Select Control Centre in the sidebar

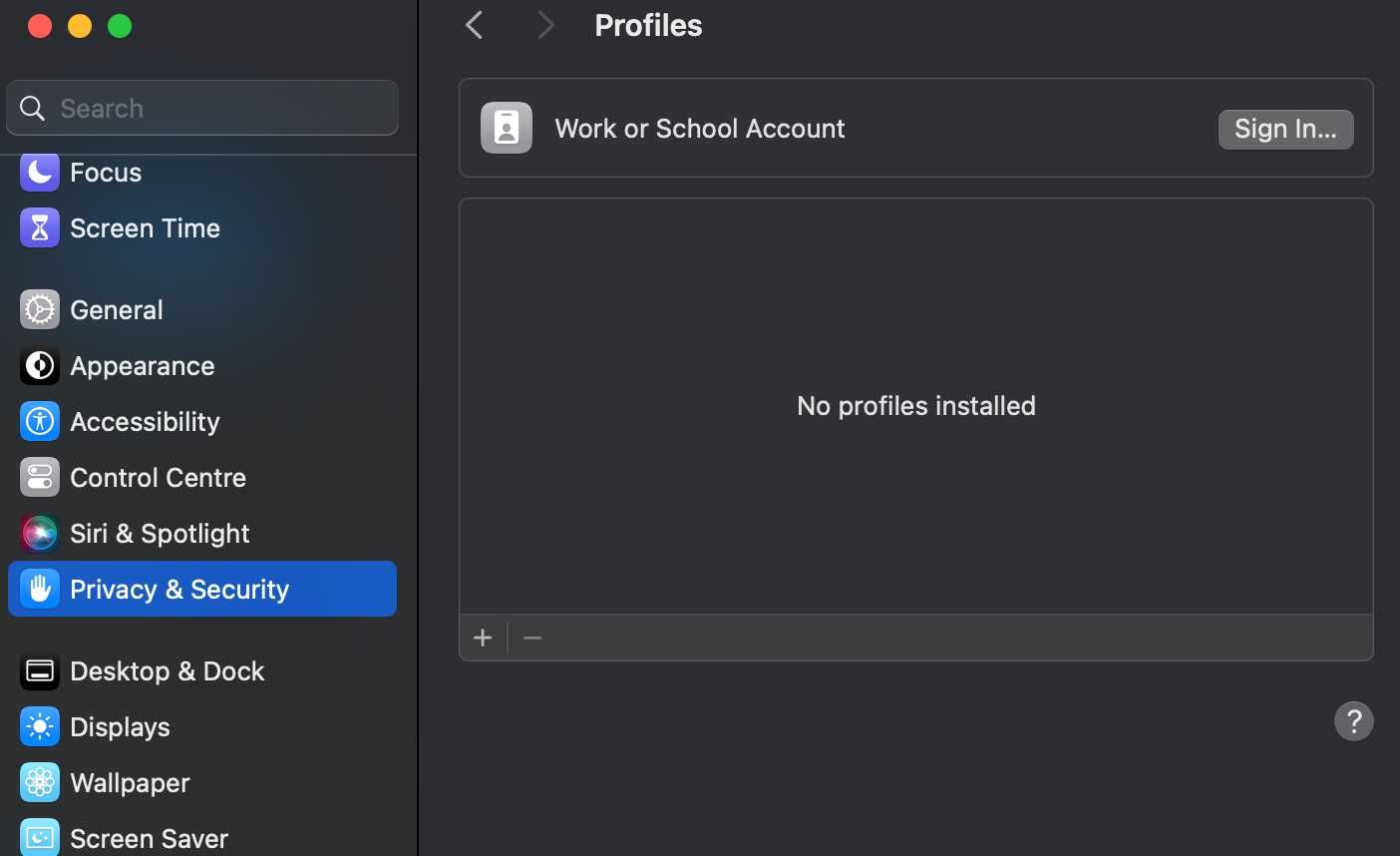pyautogui.click(x=202, y=478)
